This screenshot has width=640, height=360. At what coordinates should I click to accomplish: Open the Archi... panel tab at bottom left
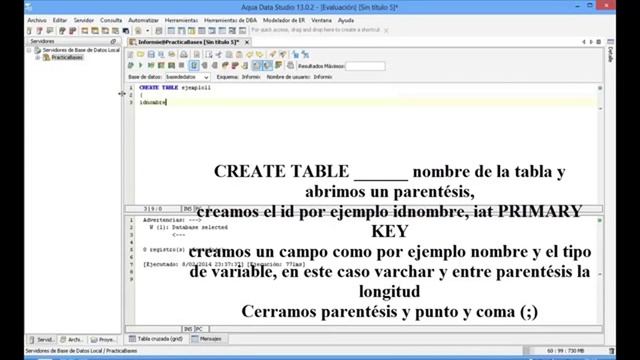[72, 340]
